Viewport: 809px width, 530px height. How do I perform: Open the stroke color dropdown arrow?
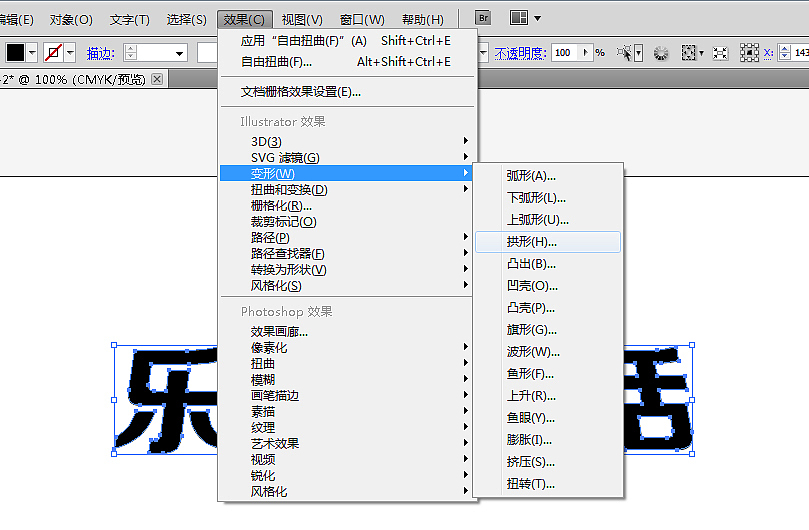(x=70, y=52)
